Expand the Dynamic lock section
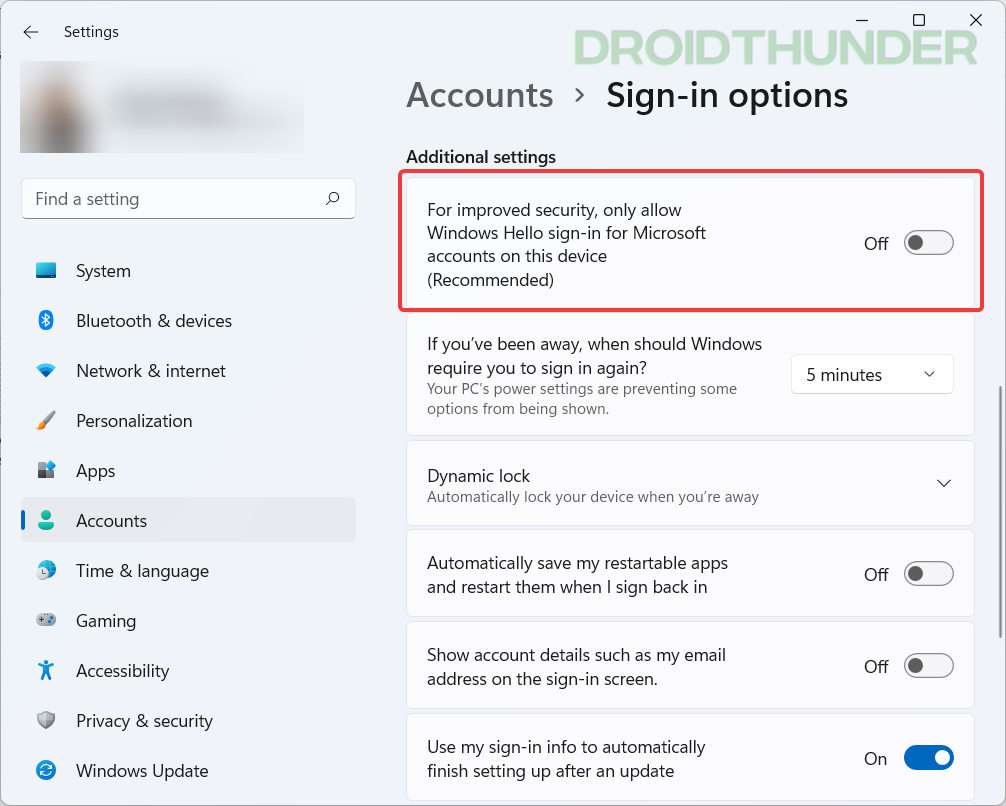 coord(690,483)
